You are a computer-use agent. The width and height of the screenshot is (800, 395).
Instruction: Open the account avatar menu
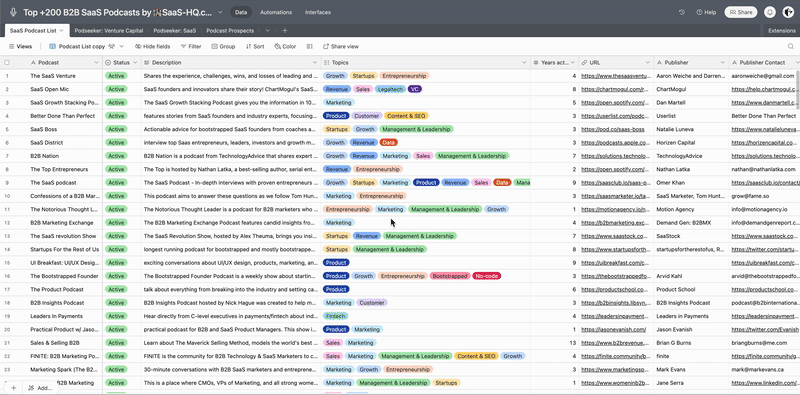click(788, 12)
